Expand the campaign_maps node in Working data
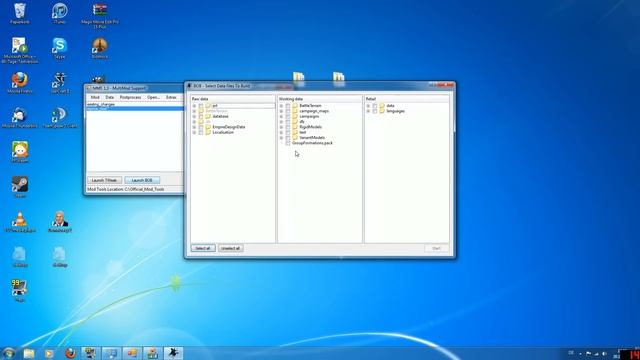 (x=281, y=111)
